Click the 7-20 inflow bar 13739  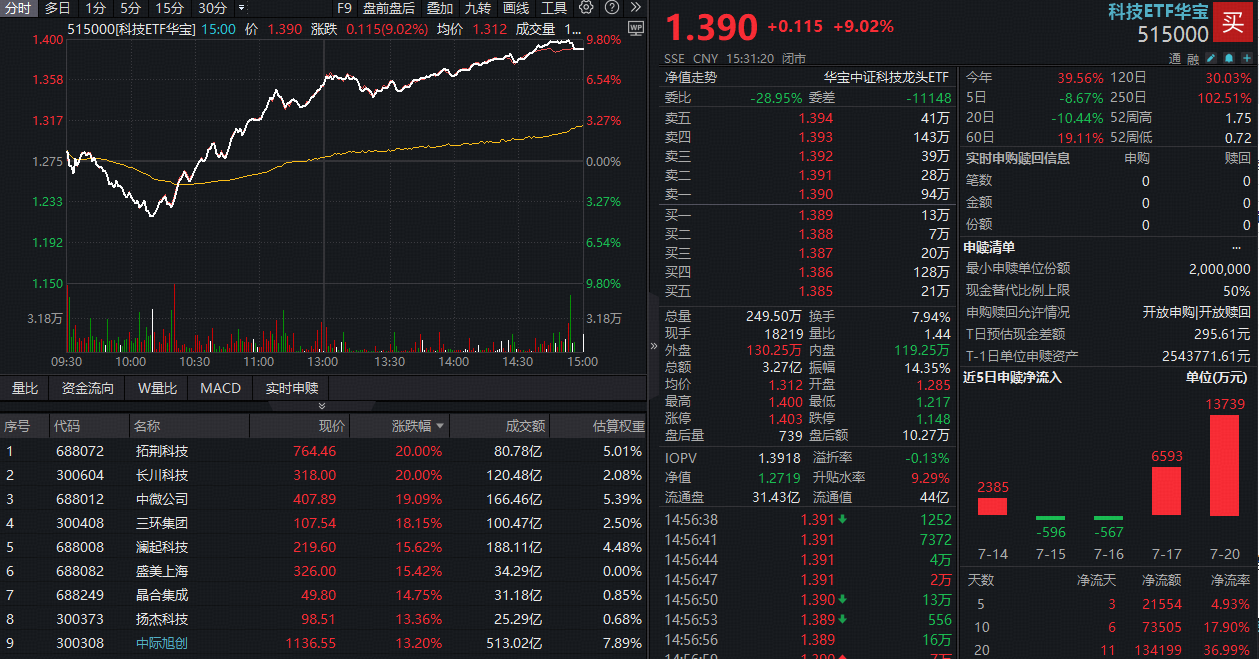pyautogui.click(x=1226, y=465)
